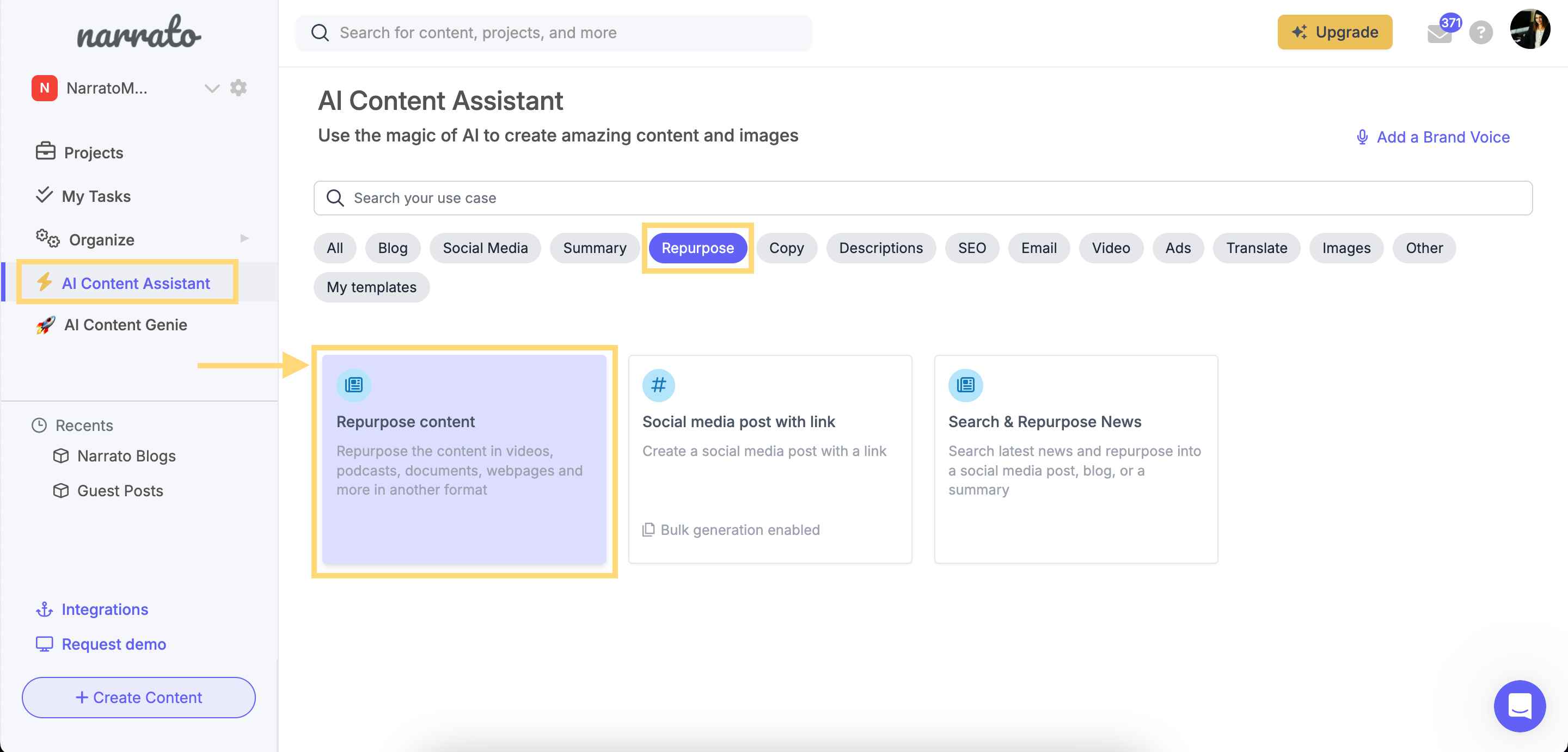The image size is (1568, 752).
Task: Open the Request demo link
Action: [114, 644]
